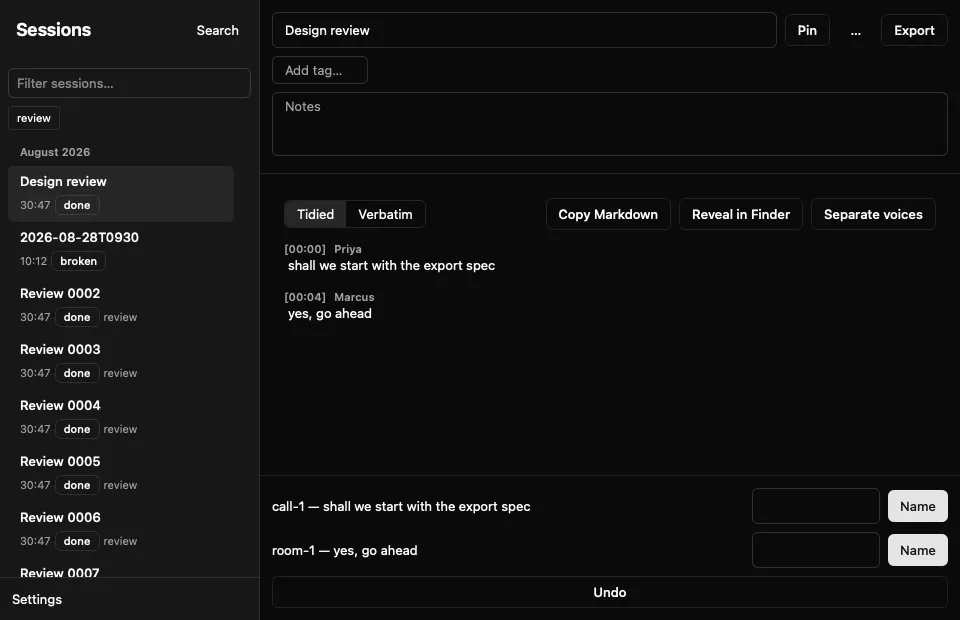Select the August 2026 group heading
The width and height of the screenshot is (960, 620).
point(55,152)
